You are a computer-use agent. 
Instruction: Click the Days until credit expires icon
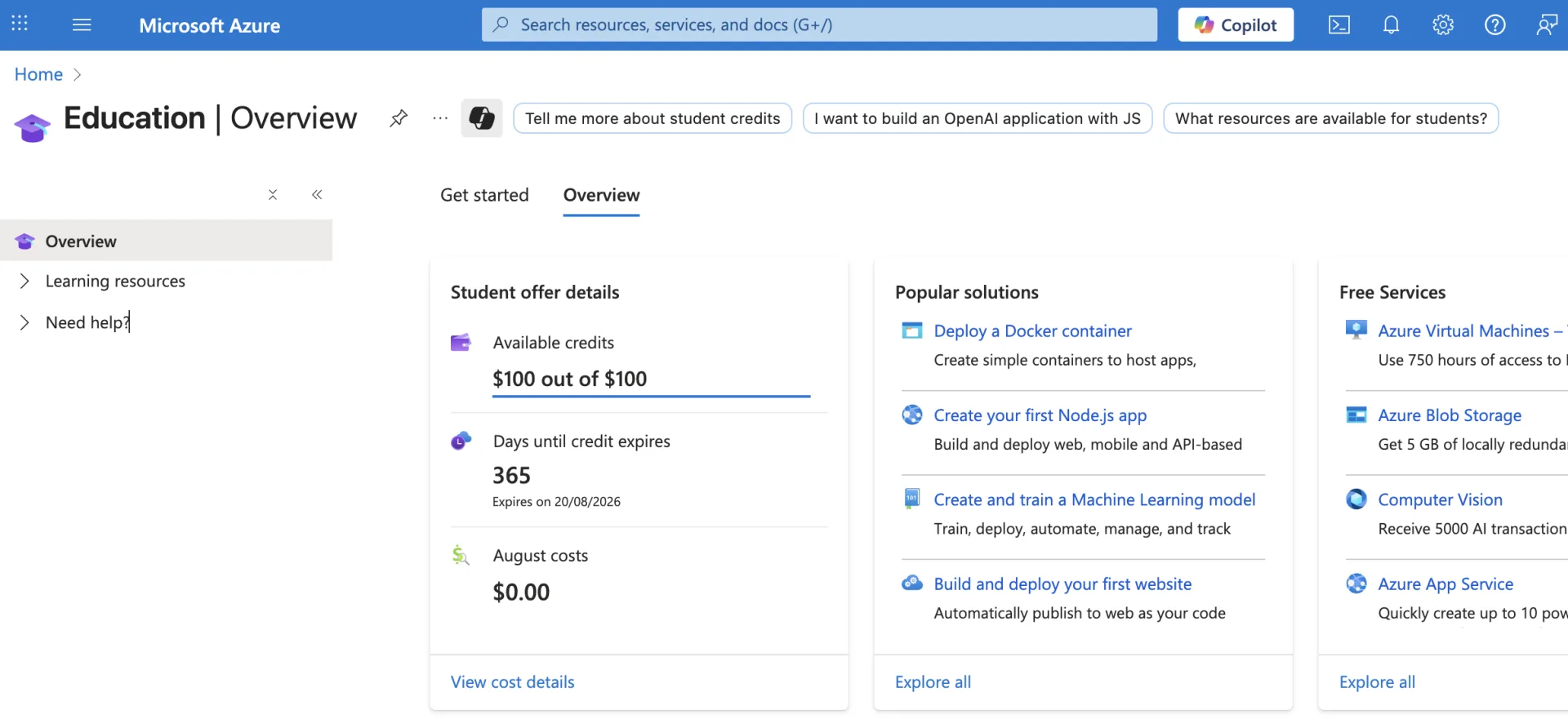[x=461, y=441]
